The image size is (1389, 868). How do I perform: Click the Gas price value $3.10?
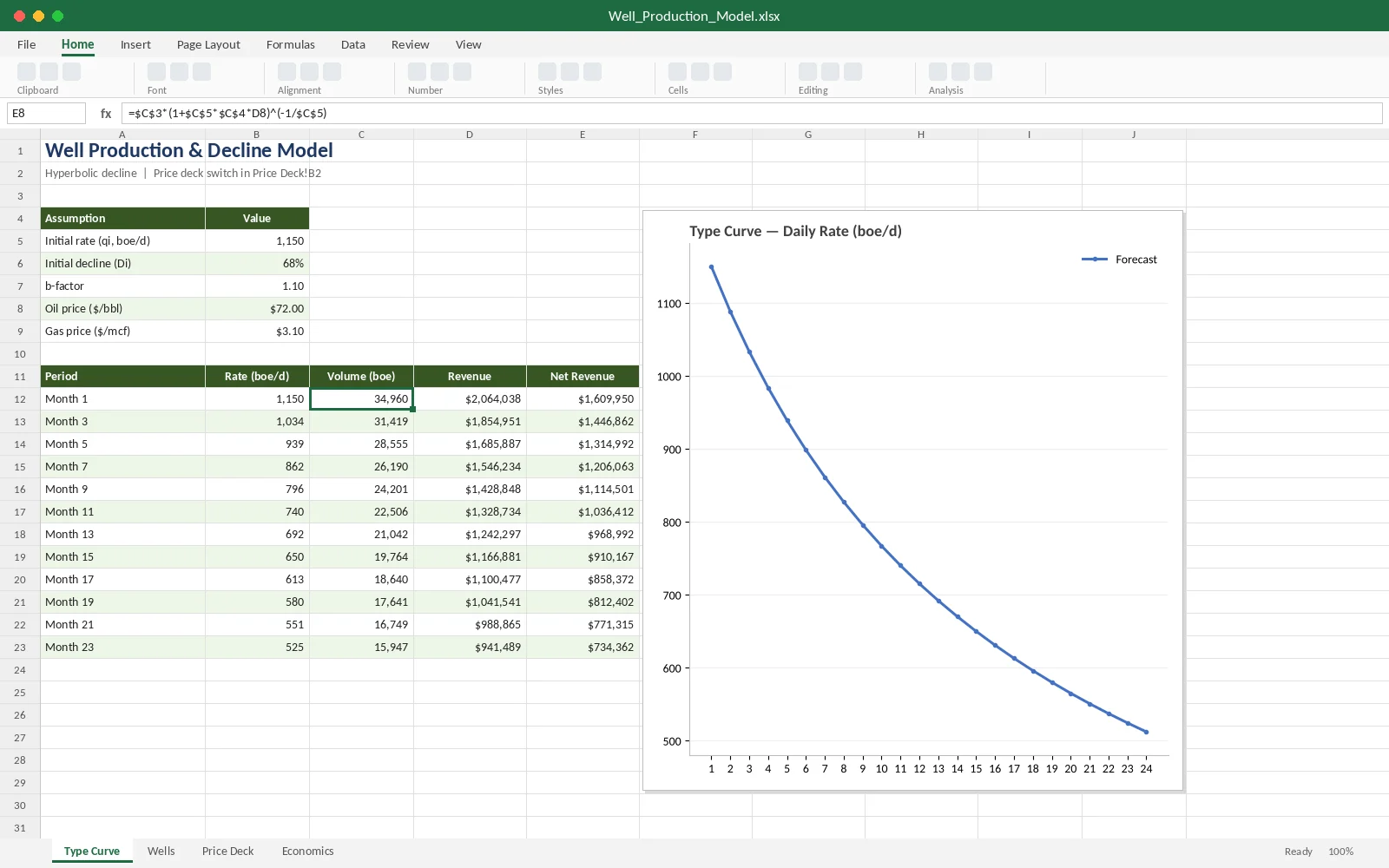pyautogui.click(x=257, y=332)
